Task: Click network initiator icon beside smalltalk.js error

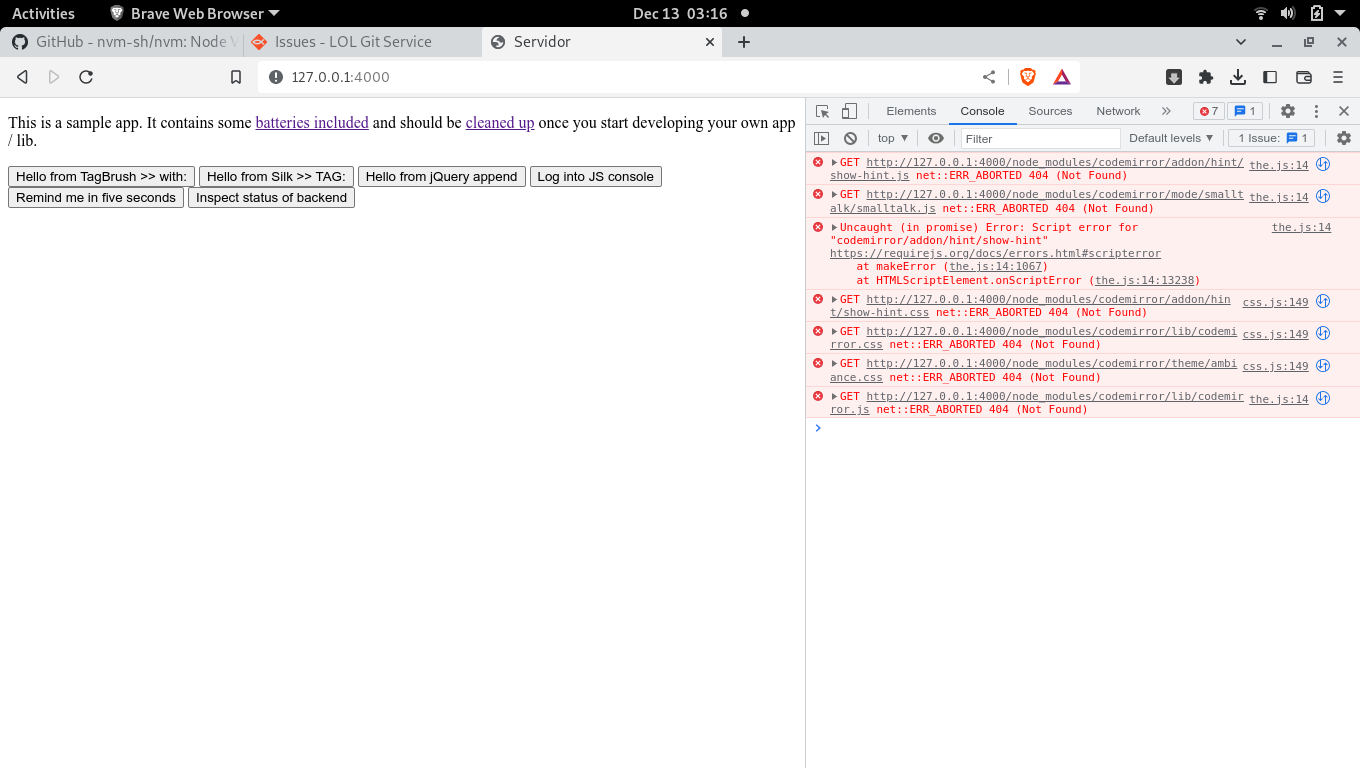Action: coord(1323,196)
